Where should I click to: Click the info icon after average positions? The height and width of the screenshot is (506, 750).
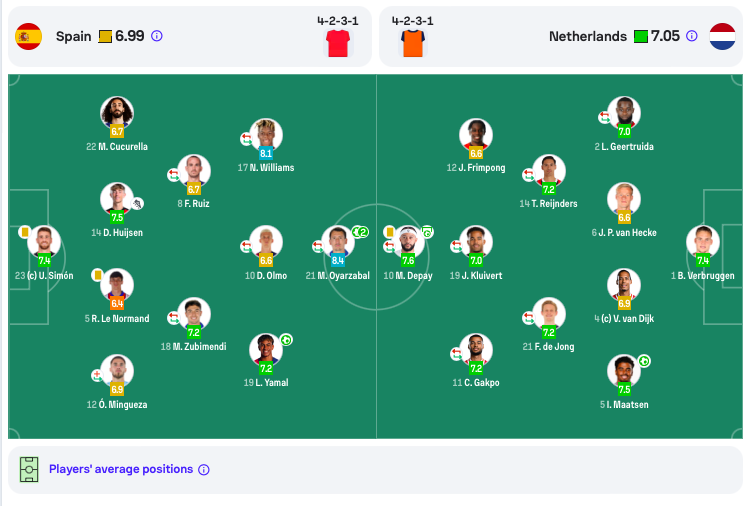pyautogui.click(x=204, y=470)
